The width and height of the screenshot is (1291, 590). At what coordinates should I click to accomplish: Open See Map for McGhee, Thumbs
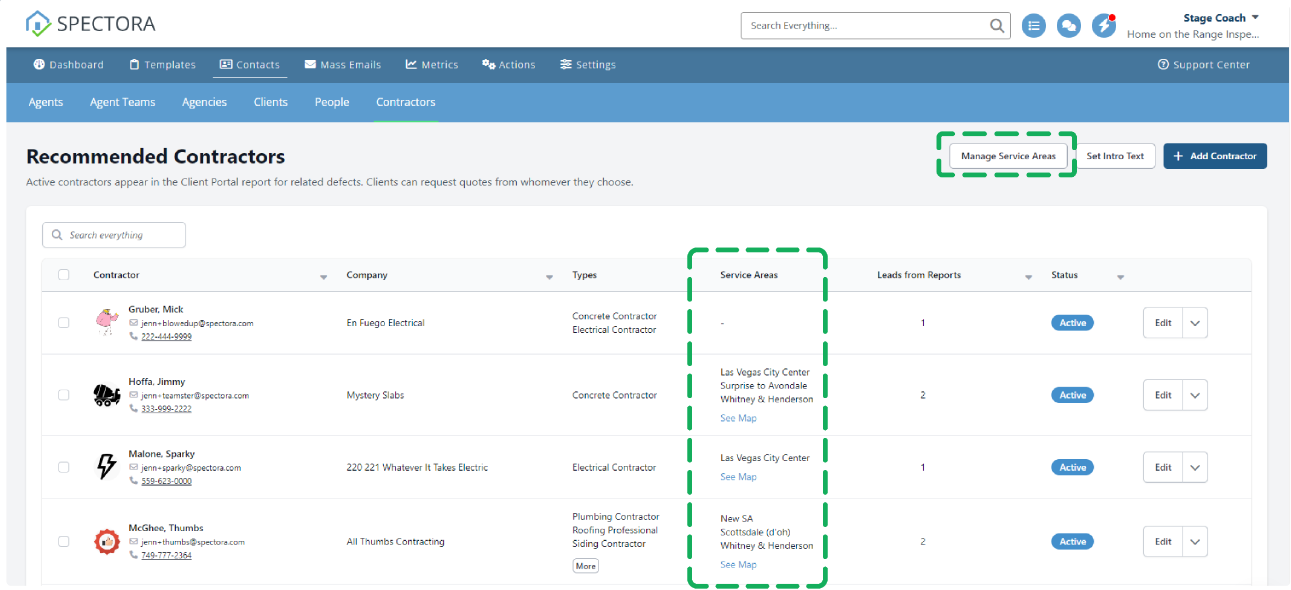pyautogui.click(x=738, y=565)
